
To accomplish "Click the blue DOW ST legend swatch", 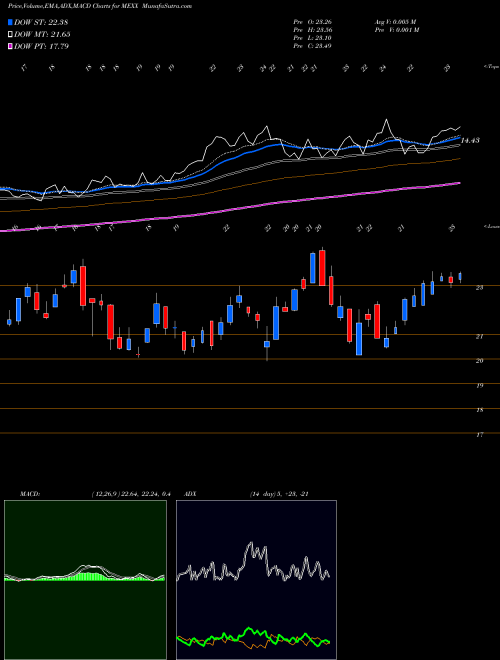I will [x=10, y=22].
